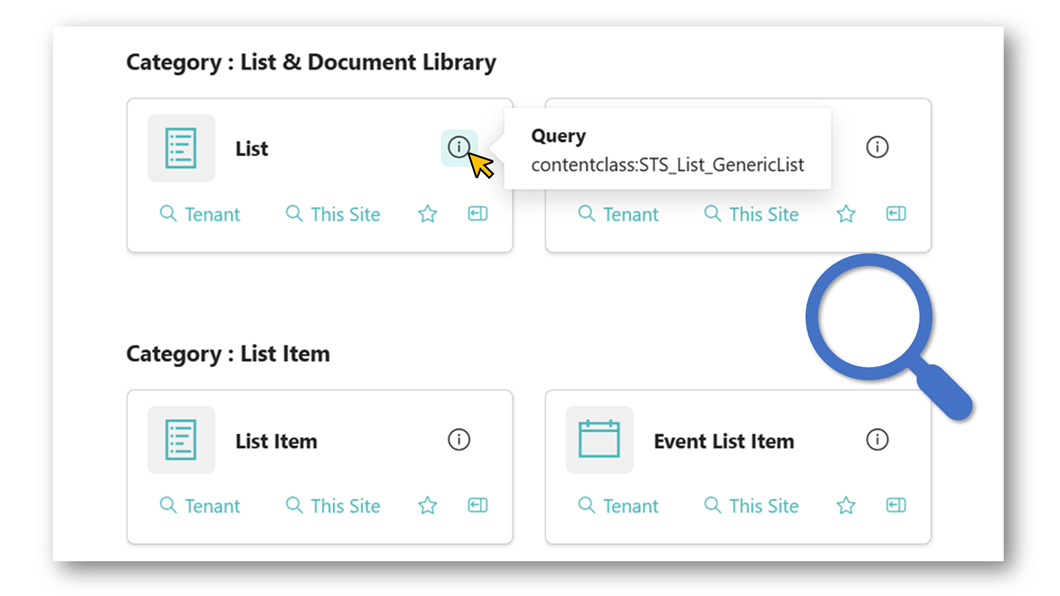Star the second List & Document Library card
This screenshot has height=596, width=1060.
(x=846, y=214)
